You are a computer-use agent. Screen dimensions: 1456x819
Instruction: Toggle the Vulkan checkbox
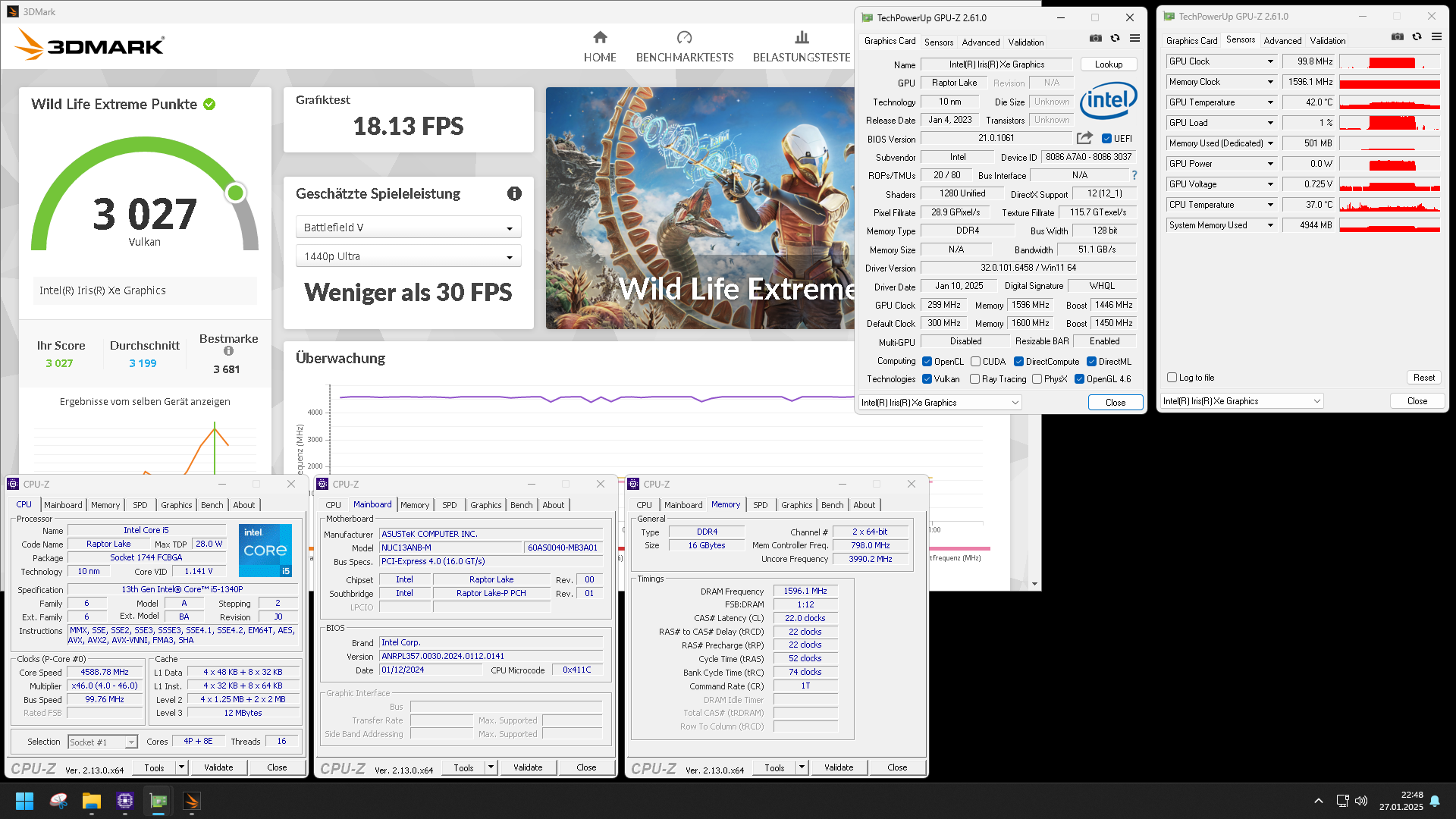click(x=927, y=379)
